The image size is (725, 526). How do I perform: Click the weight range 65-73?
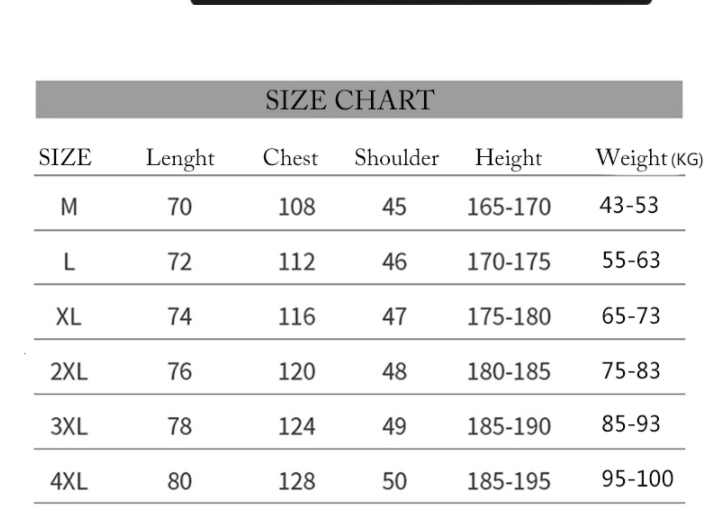[631, 316]
